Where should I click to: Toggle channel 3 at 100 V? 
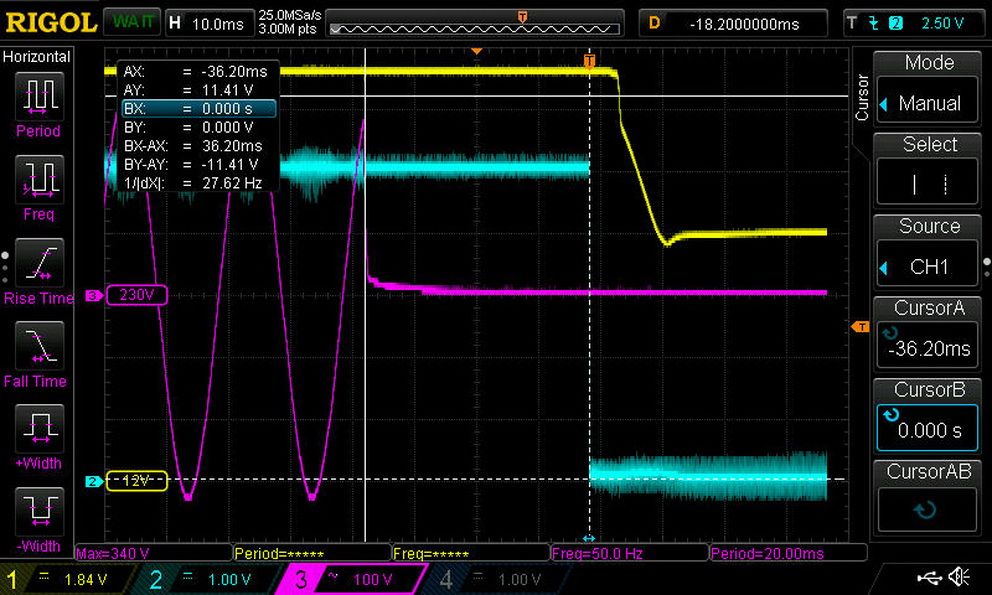pos(352,579)
